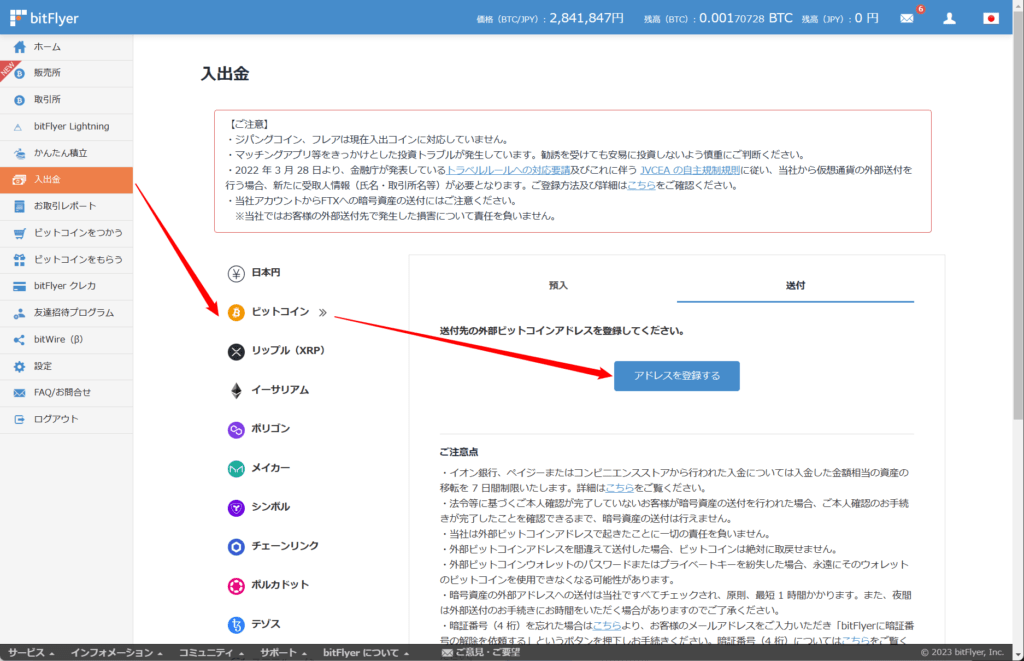Click the triangle icon beside bitFlyer Lightning
Viewport: 1024px width, 661px height.
pos(18,127)
